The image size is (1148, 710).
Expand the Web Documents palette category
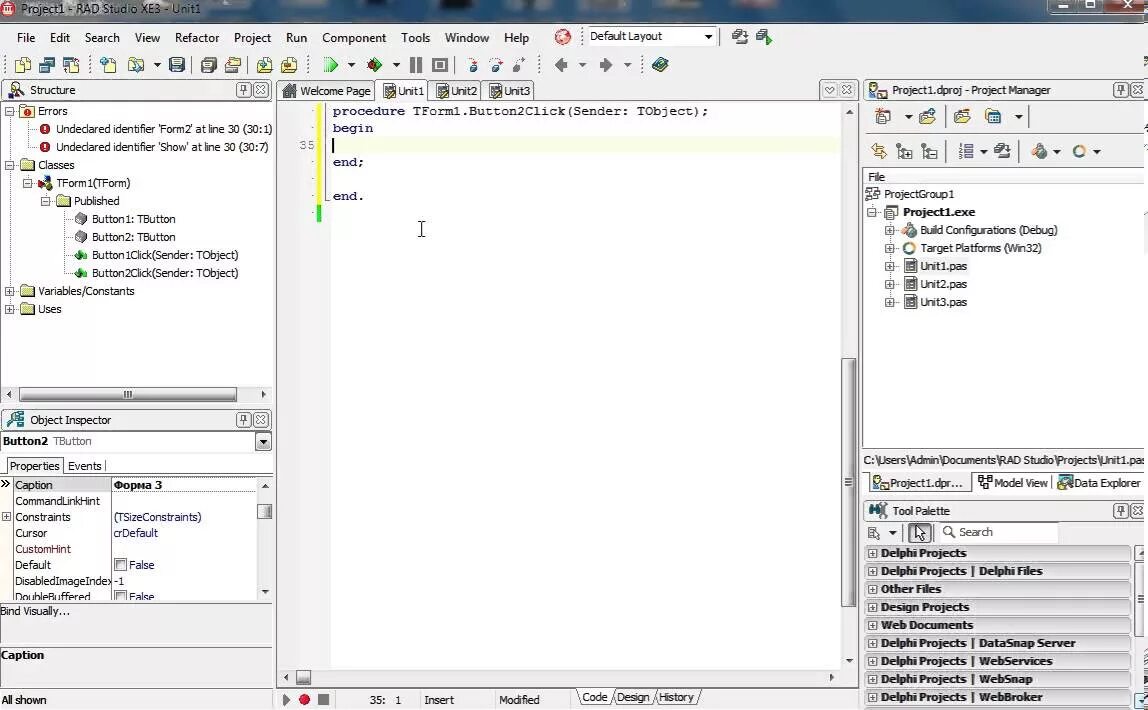tap(872, 625)
